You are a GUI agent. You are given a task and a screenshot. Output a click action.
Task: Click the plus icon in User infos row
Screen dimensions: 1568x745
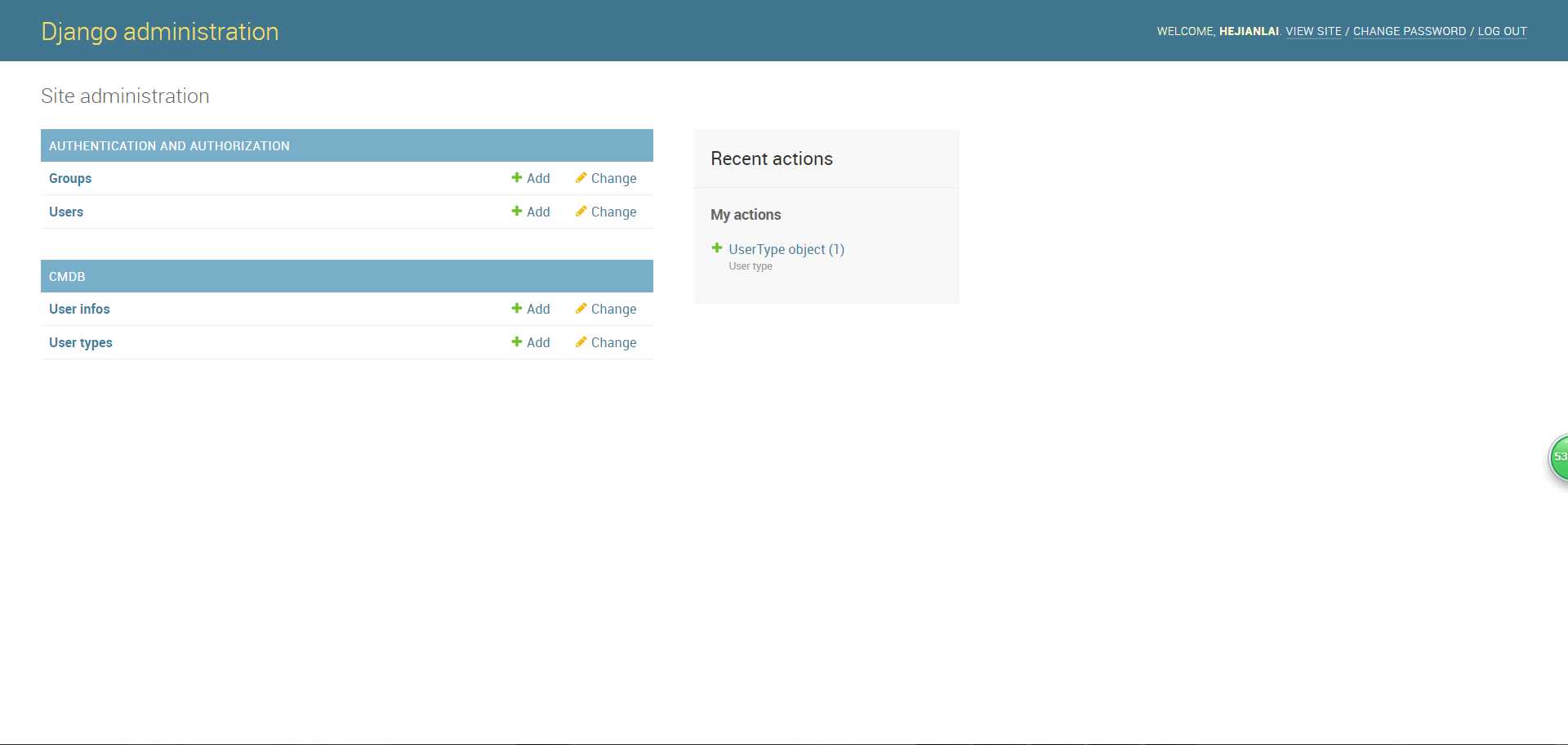[x=516, y=308]
